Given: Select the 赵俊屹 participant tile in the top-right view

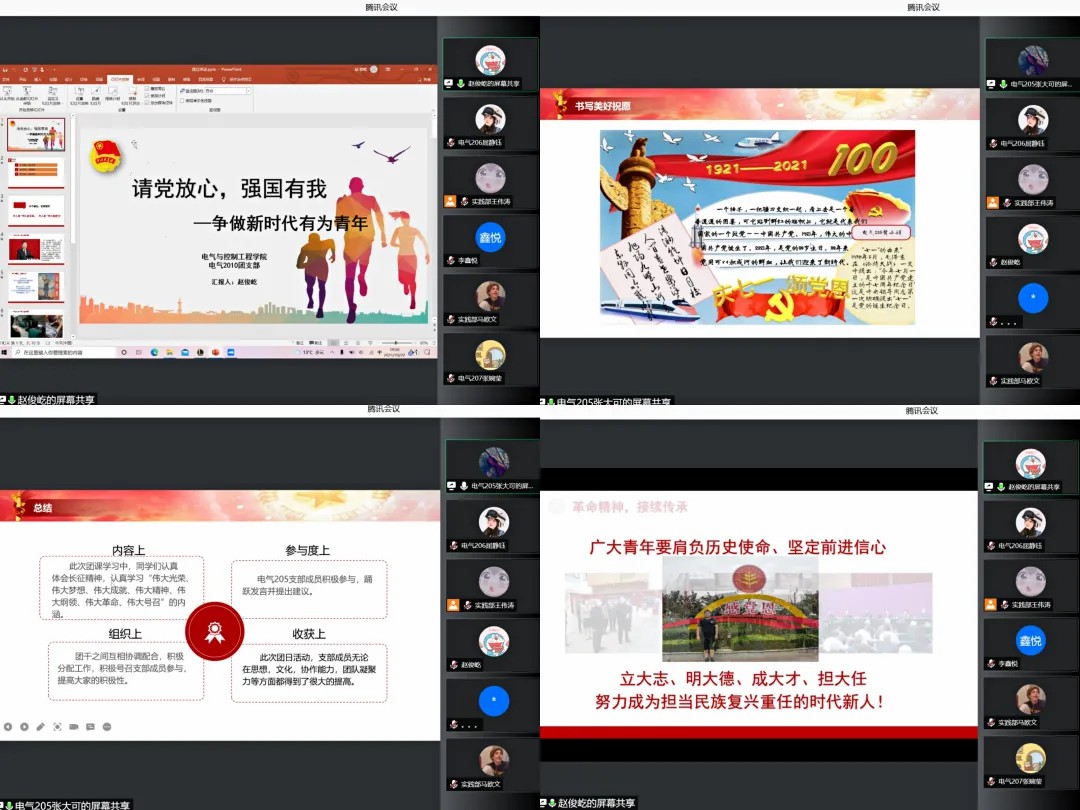Looking at the screenshot, I should 1033,243.
